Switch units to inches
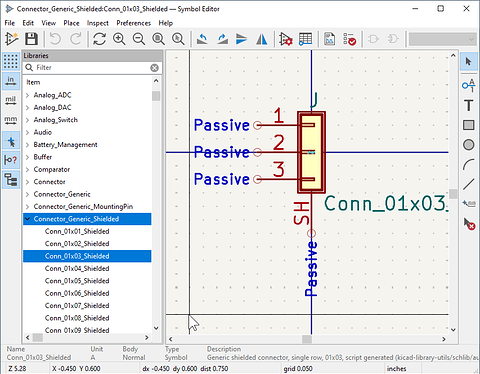Screen dimensions: 480x374 pyautogui.click(x=11, y=81)
